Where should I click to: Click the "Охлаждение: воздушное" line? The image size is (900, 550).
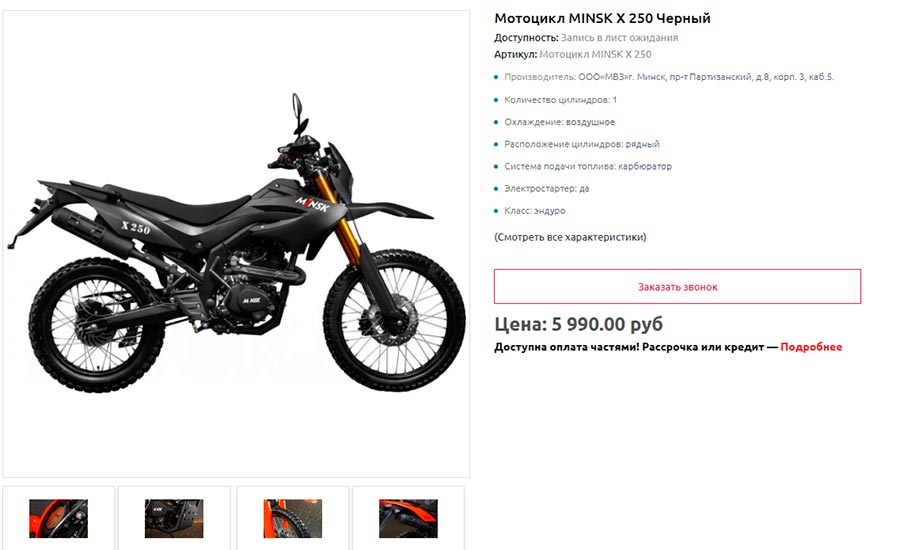pyautogui.click(x=559, y=122)
